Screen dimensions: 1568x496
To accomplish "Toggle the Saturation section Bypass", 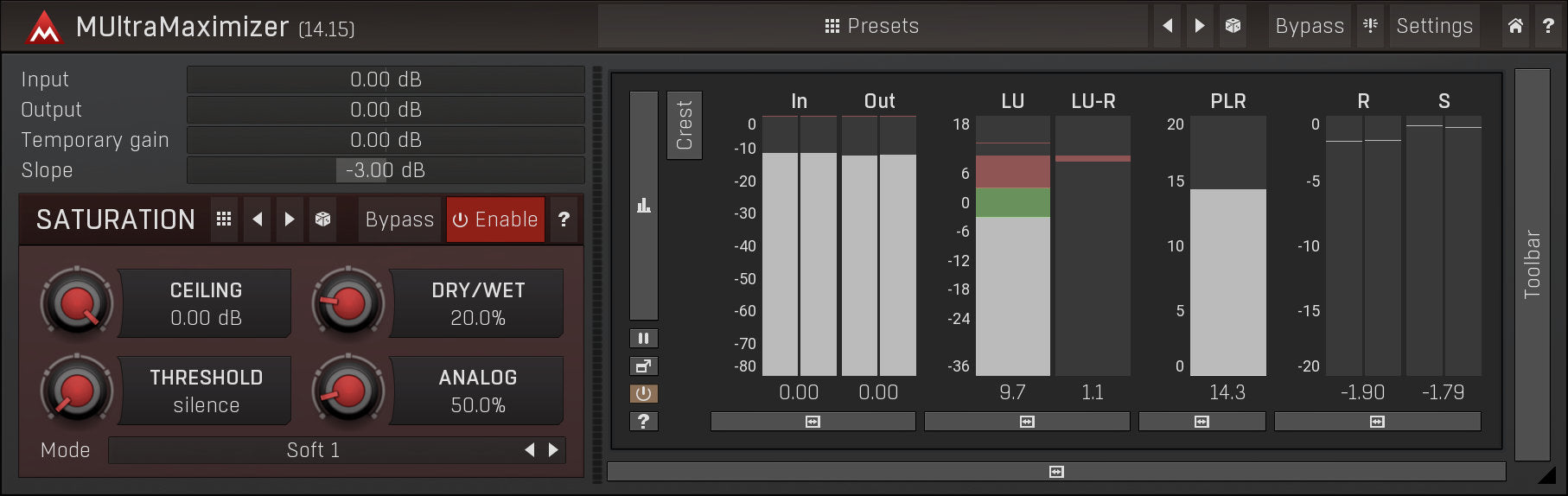I will [x=399, y=219].
